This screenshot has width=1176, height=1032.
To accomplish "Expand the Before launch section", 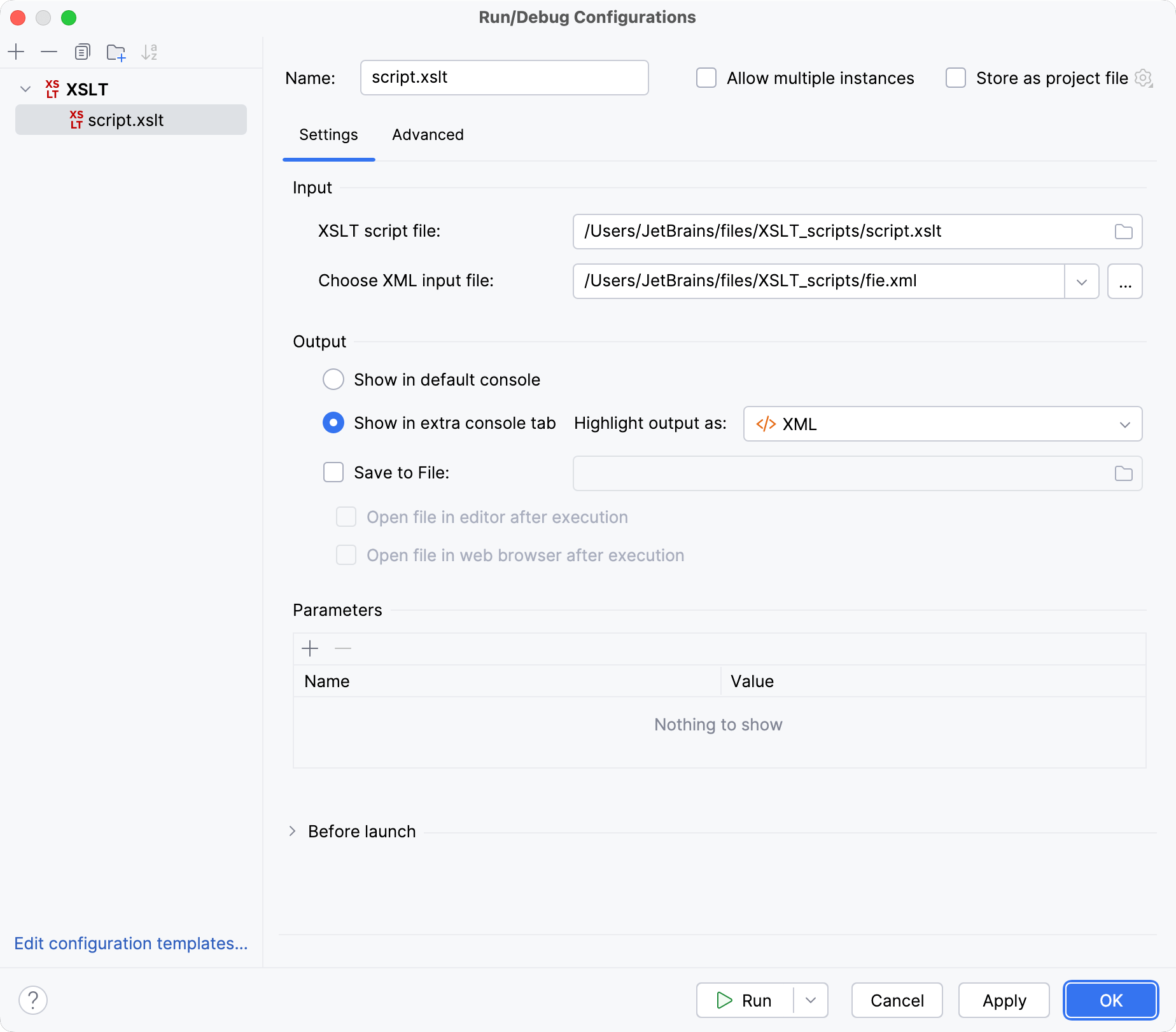I will 293,831.
